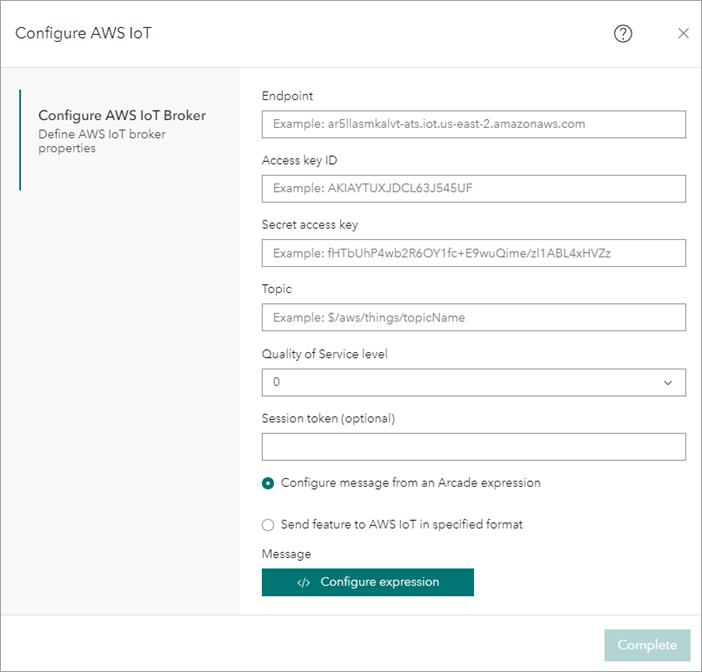The width and height of the screenshot is (702, 672).
Task: Open the Quality of Service level dropdown
Action: [474, 382]
